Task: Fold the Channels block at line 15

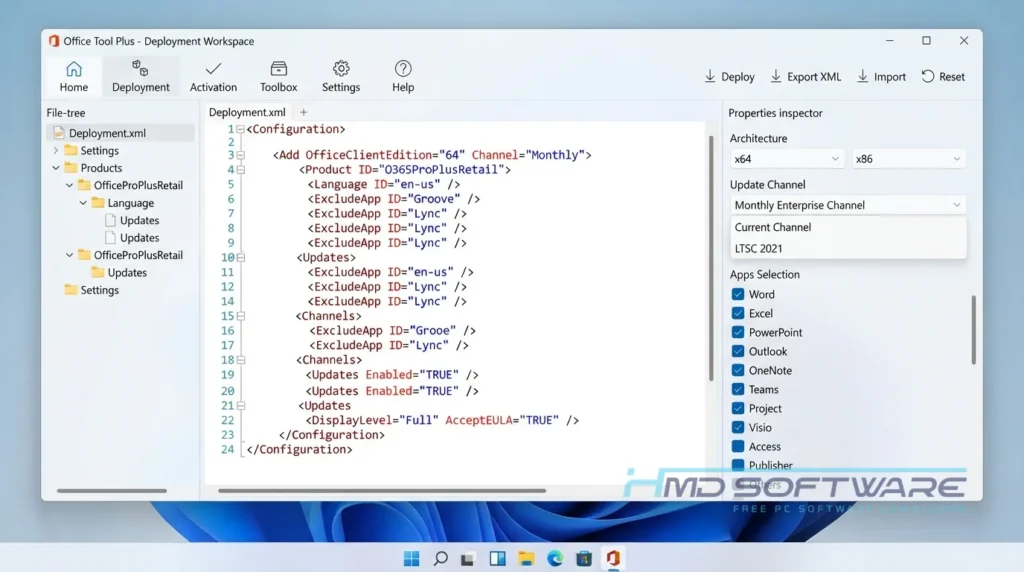Action: (240, 316)
